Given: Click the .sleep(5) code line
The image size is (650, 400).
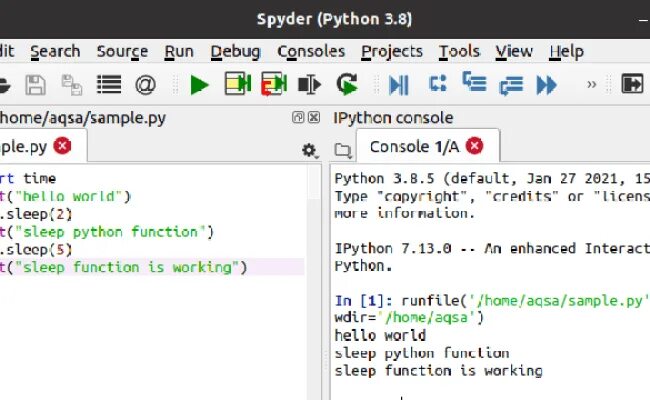Looking at the screenshot, I should [36, 250].
